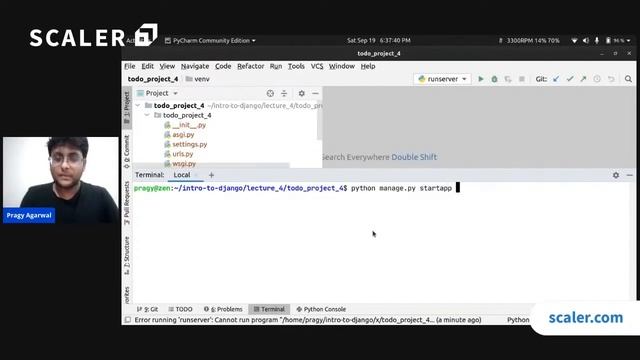The width and height of the screenshot is (640, 360).
Task: Open the Project view selector dropdown
Action: [x=158, y=93]
